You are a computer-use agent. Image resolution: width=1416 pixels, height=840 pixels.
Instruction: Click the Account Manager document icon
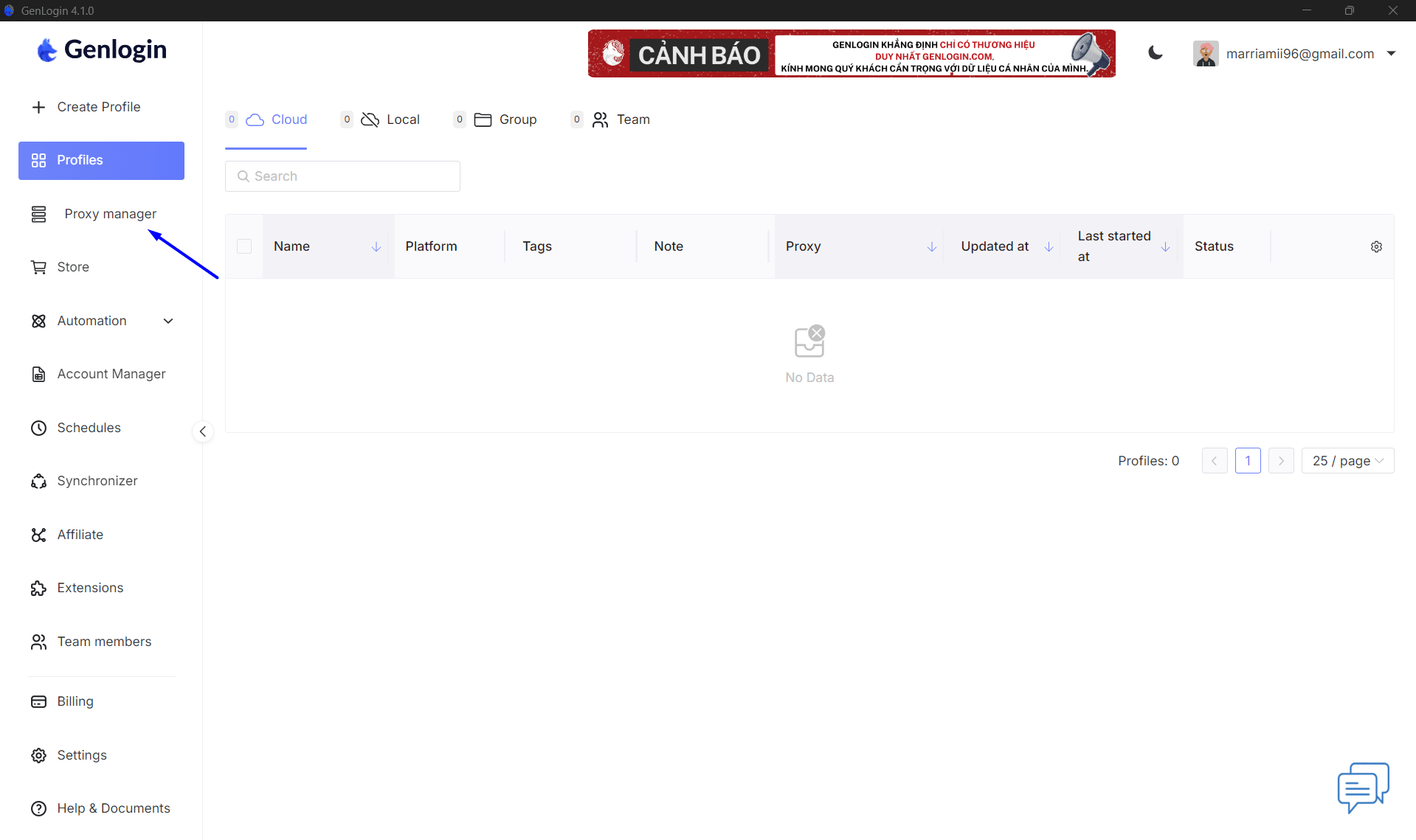tap(39, 374)
